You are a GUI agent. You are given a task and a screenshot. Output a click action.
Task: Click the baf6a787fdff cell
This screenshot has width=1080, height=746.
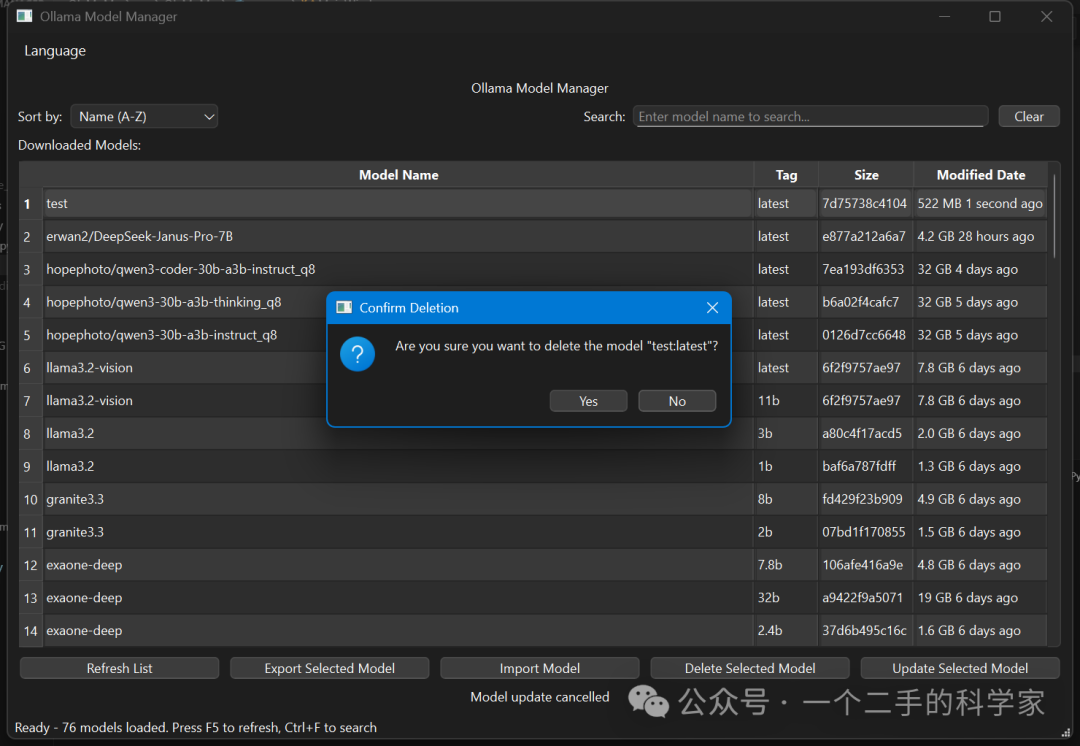[865, 466]
